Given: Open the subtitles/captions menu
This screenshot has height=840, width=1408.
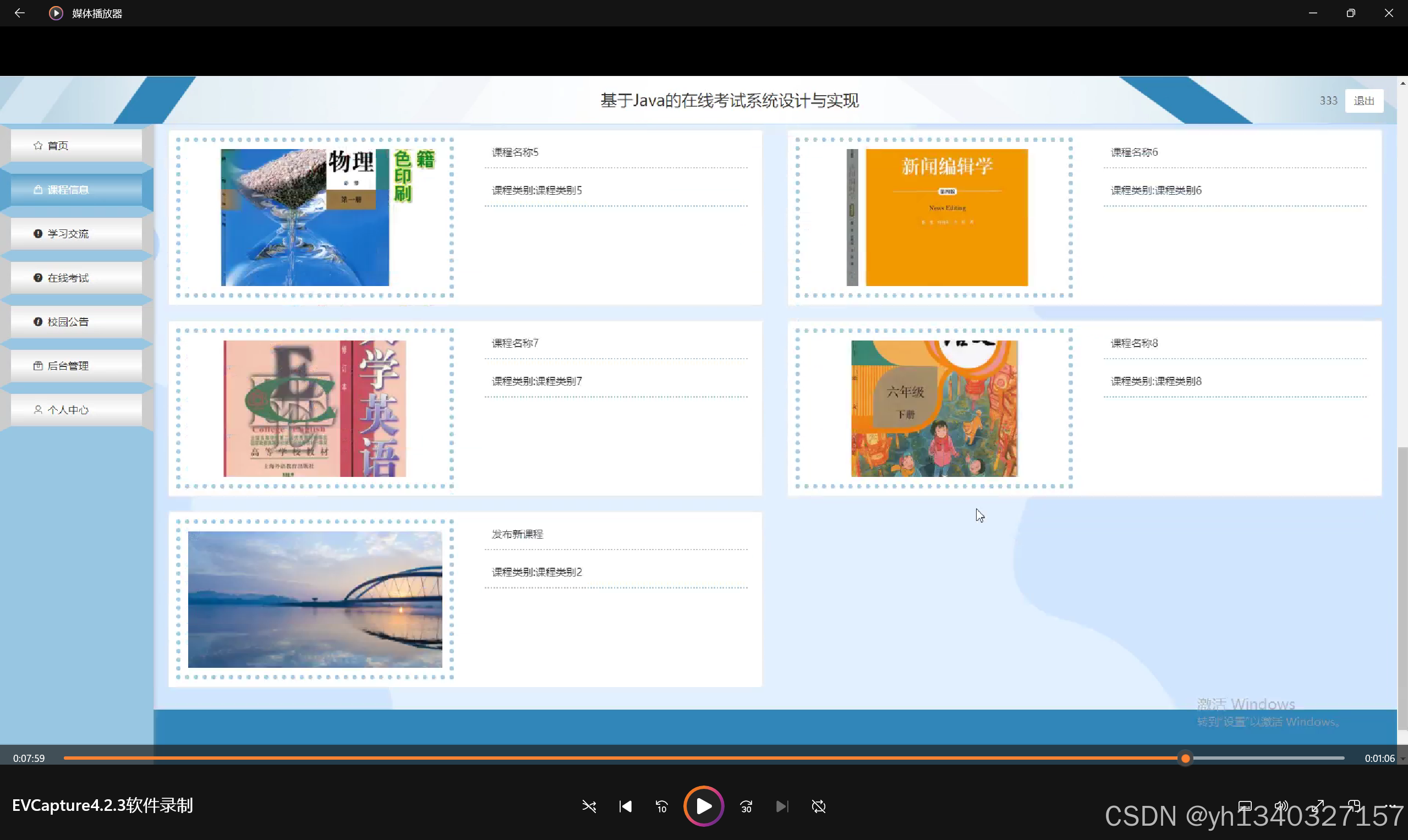Looking at the screenshot, I should point(1245,806).
